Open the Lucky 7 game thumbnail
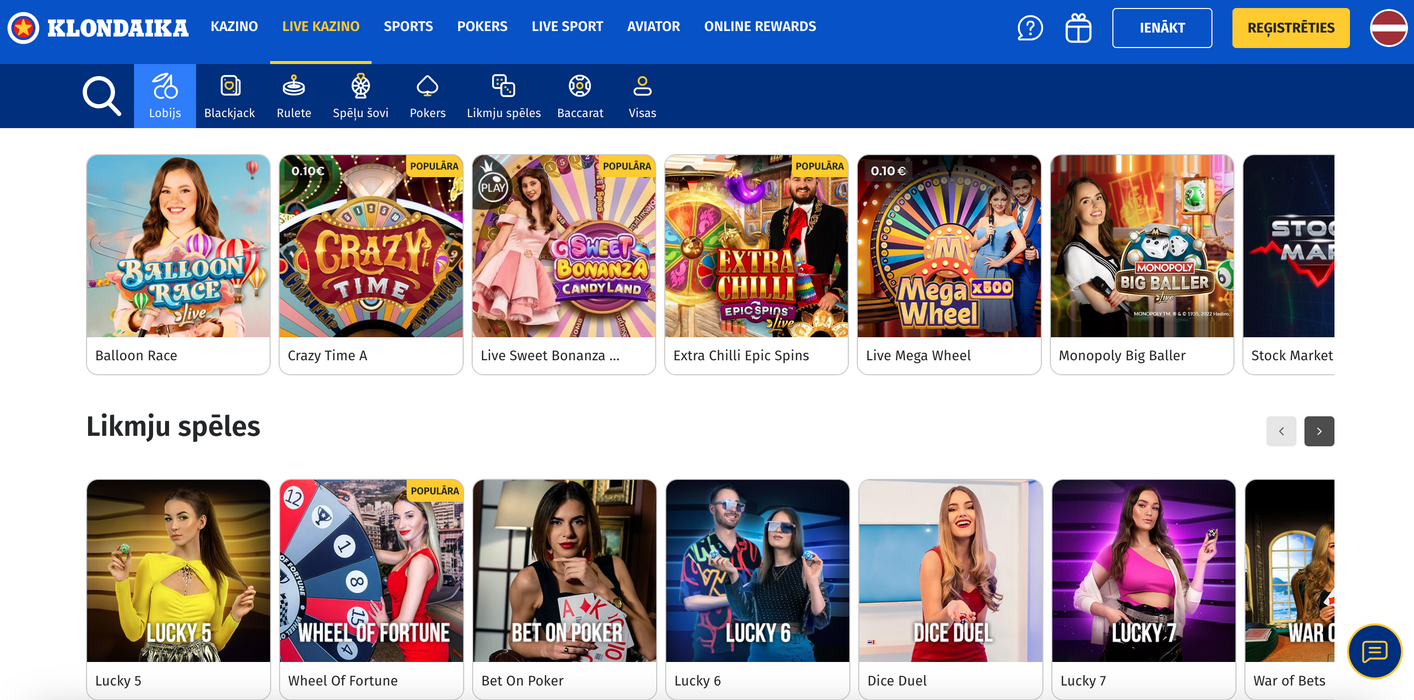The width and height of the screenshot is (1414, 700). pyautogui.click(x=1143, y=571)
